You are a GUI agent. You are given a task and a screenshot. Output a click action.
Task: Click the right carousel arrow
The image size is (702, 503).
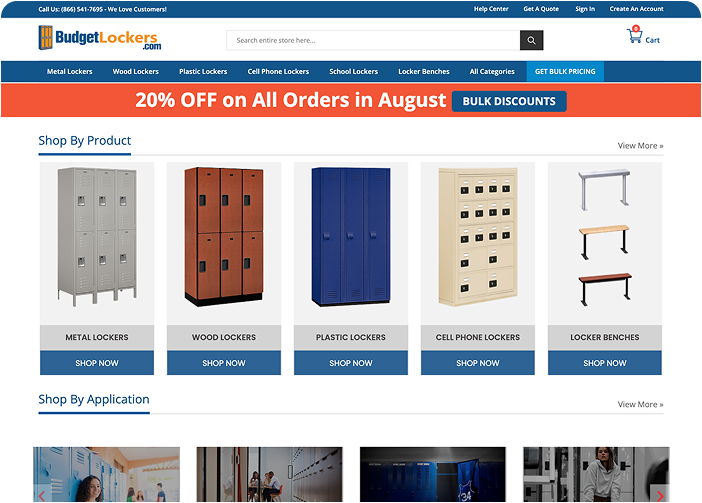coord(660,495)
